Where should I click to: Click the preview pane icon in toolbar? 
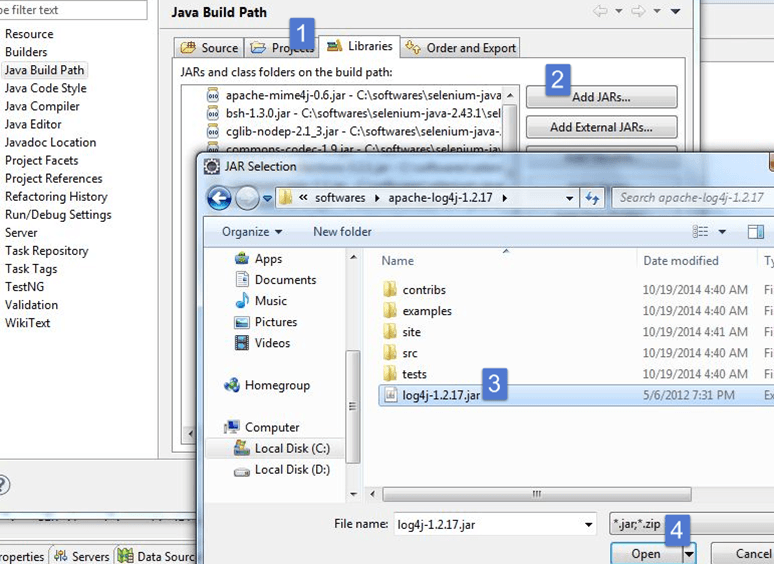755,232
